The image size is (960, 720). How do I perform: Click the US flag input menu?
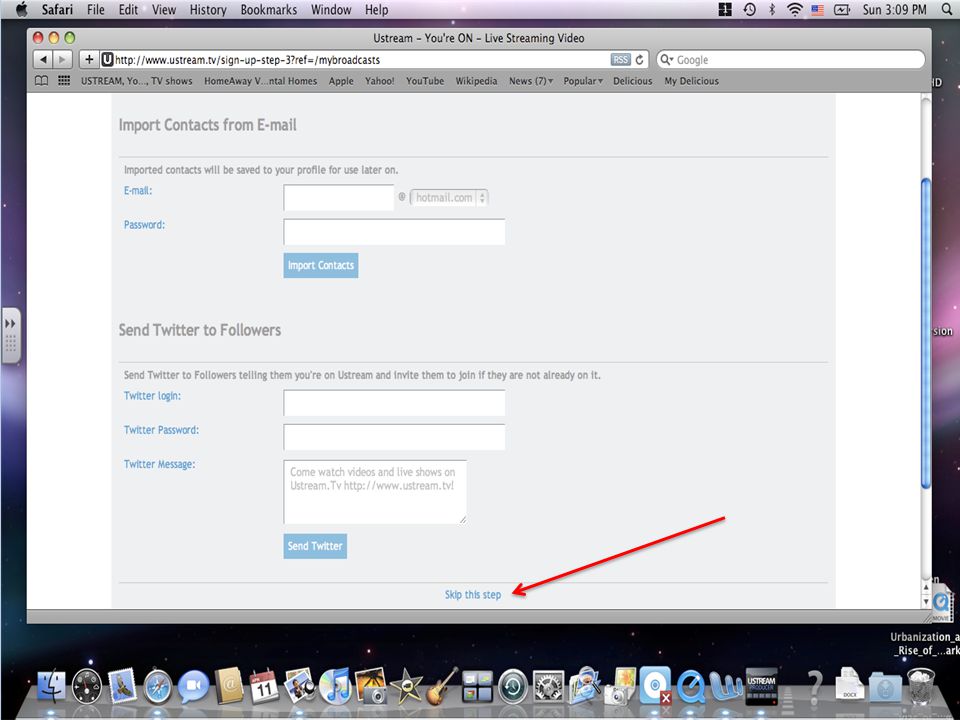pos(817,9)
